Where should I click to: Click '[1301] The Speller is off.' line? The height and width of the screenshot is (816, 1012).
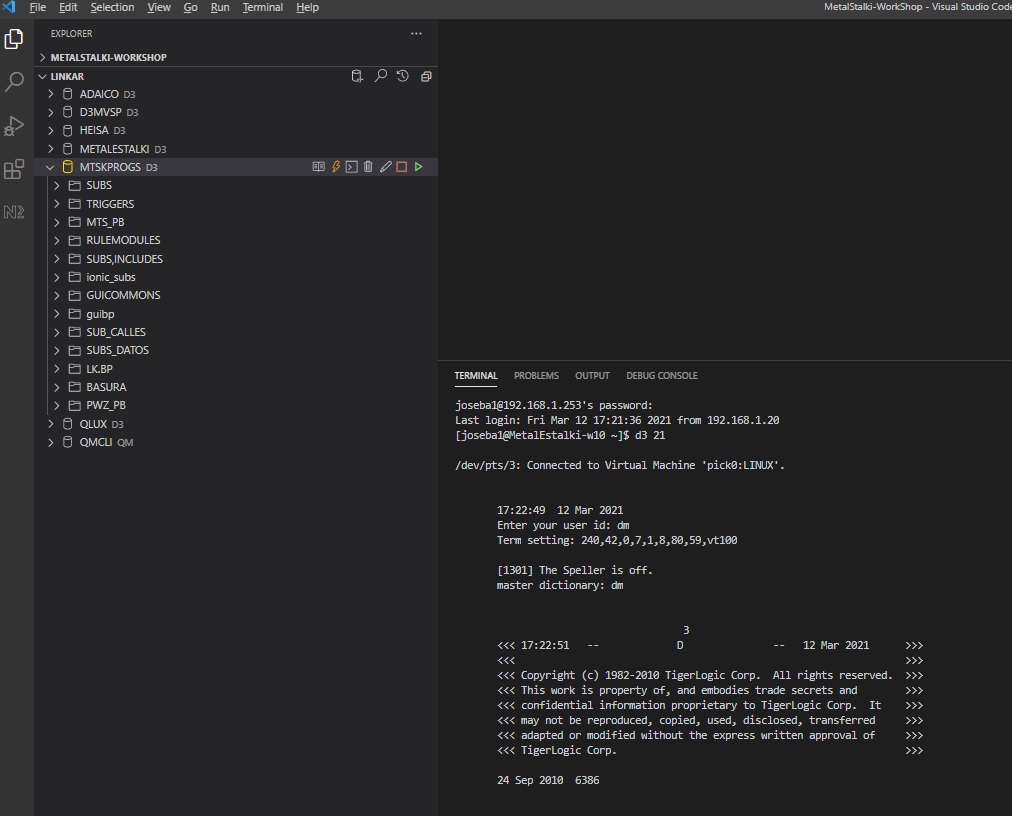click(x=574, y=571)
